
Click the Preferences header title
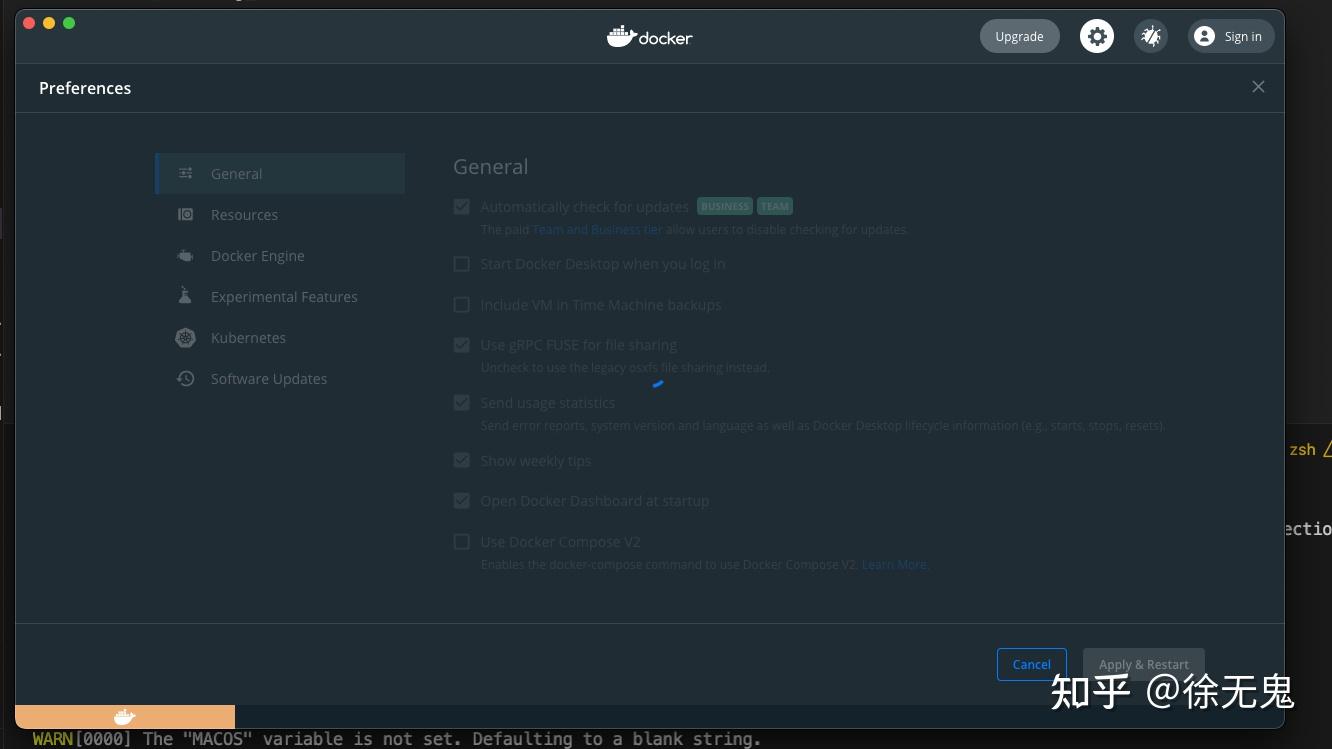[85, 88]
